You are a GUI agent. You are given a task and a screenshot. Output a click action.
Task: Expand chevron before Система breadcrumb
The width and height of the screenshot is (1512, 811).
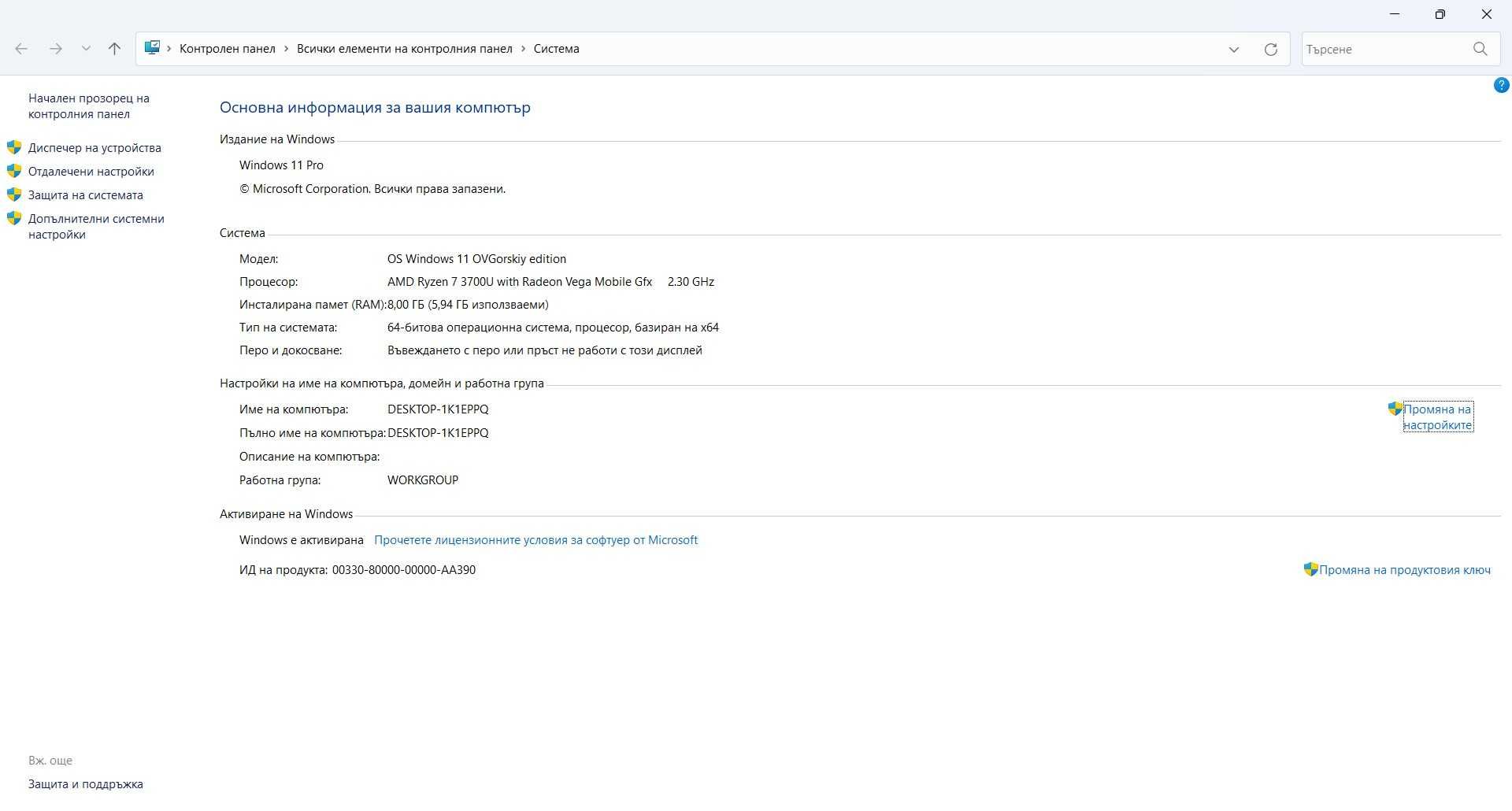pyautogui.click(x=523, y=49)
